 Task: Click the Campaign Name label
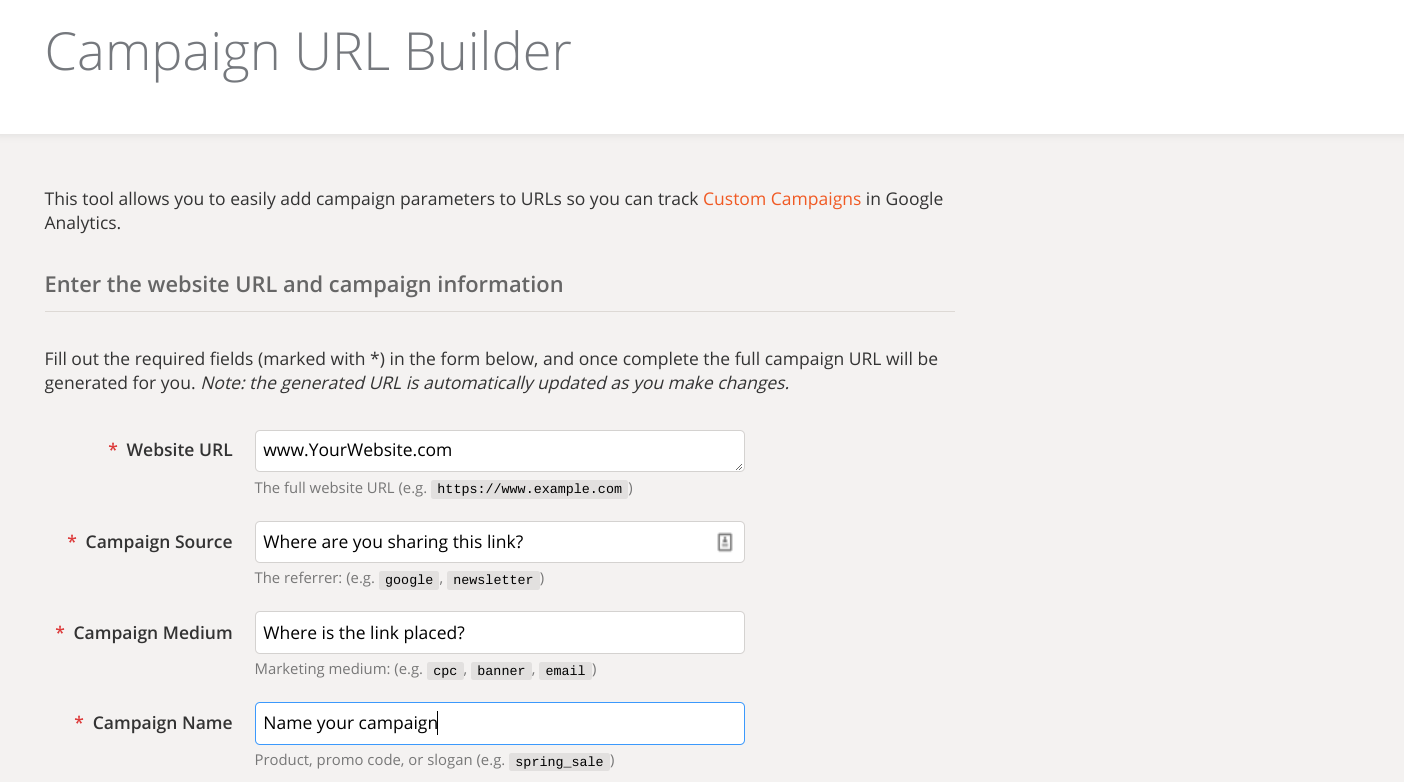[162, 723]
